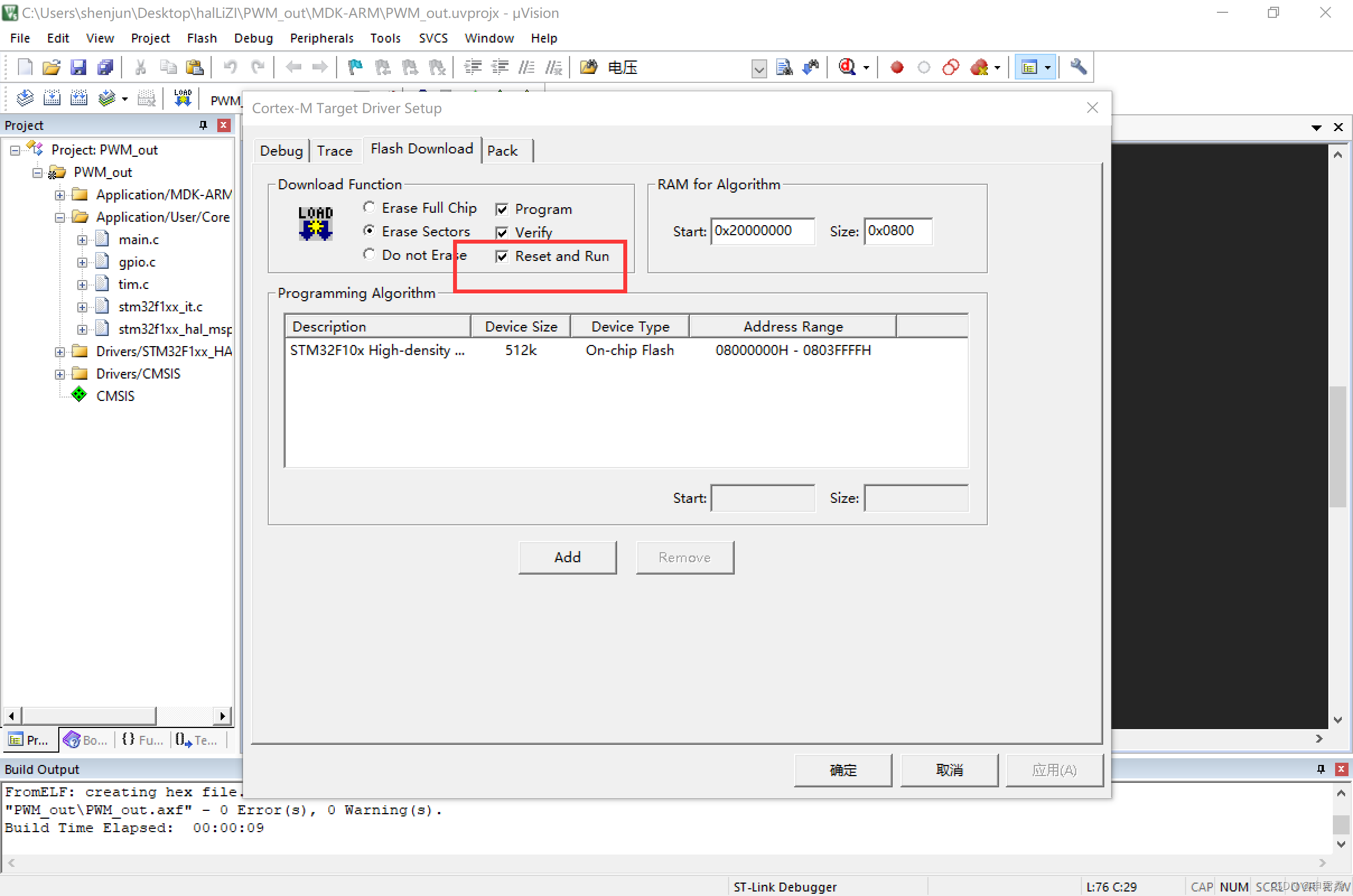Collapse the PWM_out target node
This screenshot has width=1353, height=896.
(38, 172)
